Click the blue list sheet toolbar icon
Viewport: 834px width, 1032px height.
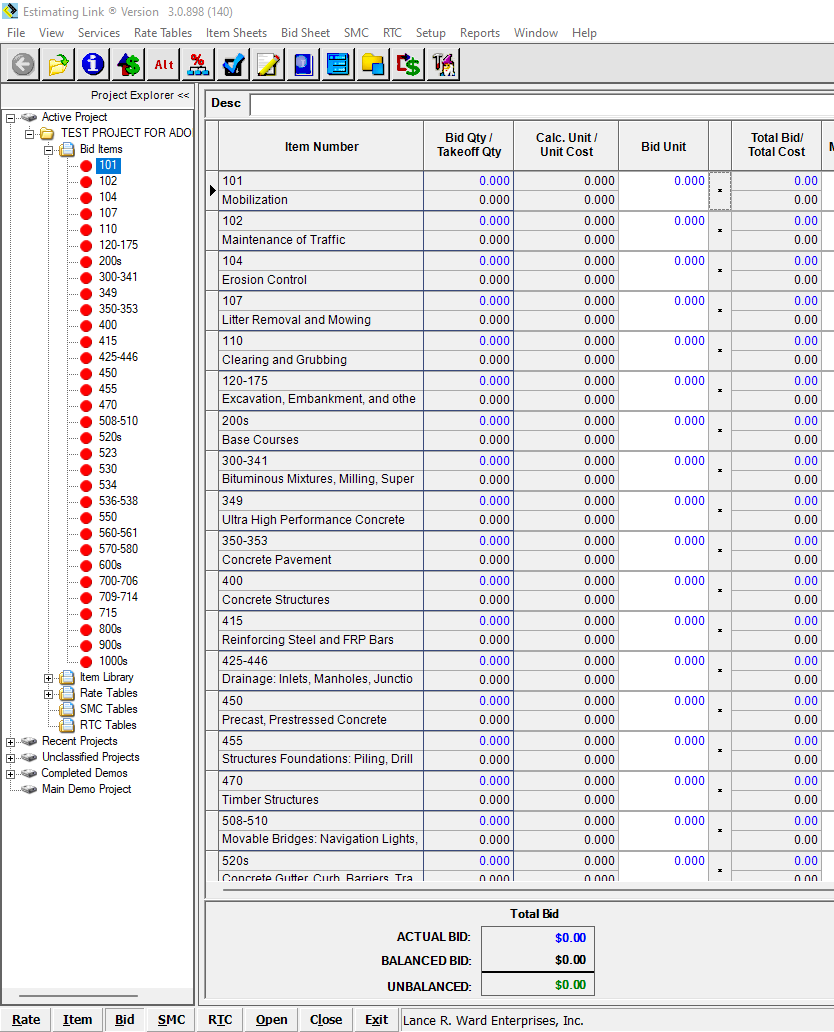pyautogui.click(x=338, y=64)
